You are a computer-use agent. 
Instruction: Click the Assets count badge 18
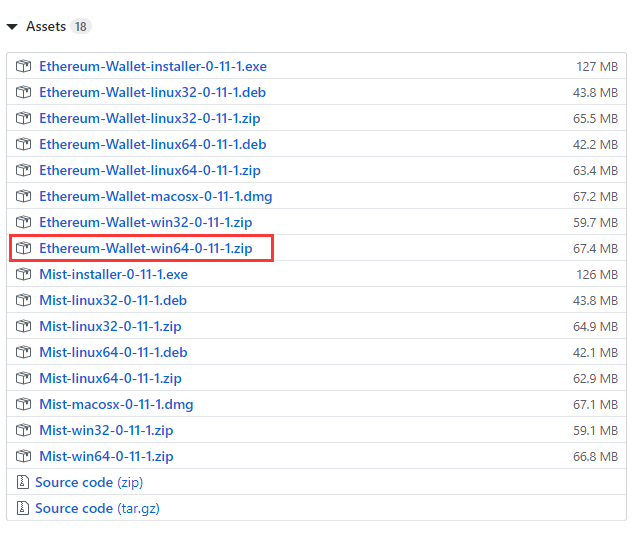(x=81, y=26)
